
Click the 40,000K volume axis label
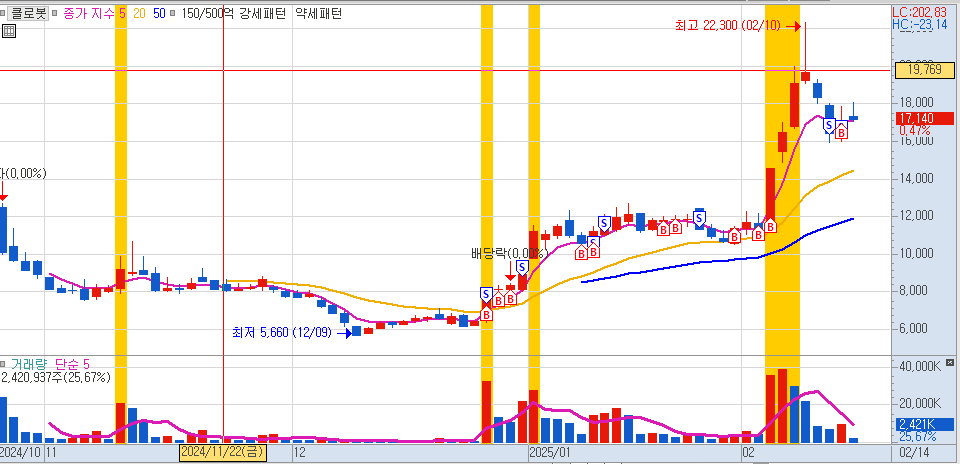coord(919,366)
